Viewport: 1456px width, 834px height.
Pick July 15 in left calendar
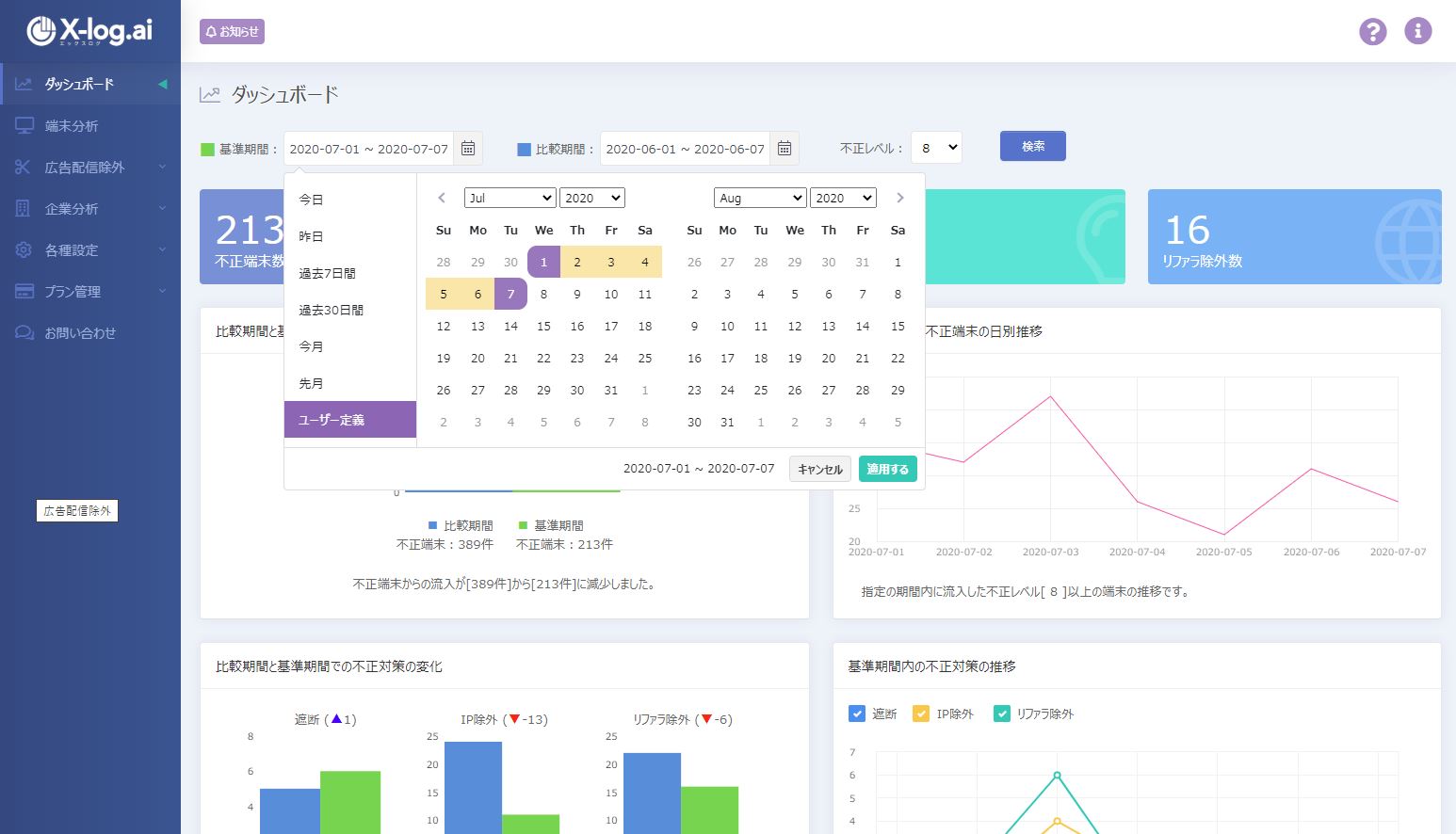click(543, 326)
